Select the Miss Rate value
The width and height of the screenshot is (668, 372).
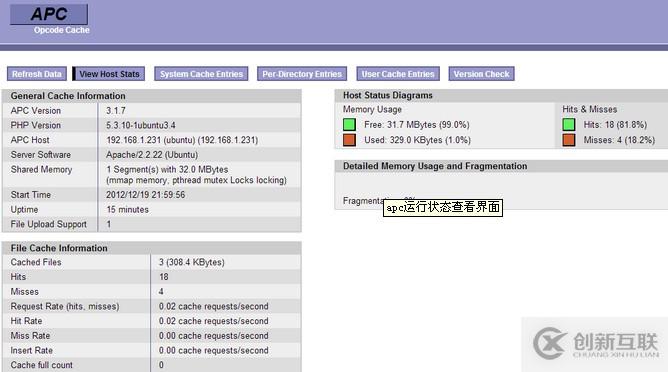[213, 336]
